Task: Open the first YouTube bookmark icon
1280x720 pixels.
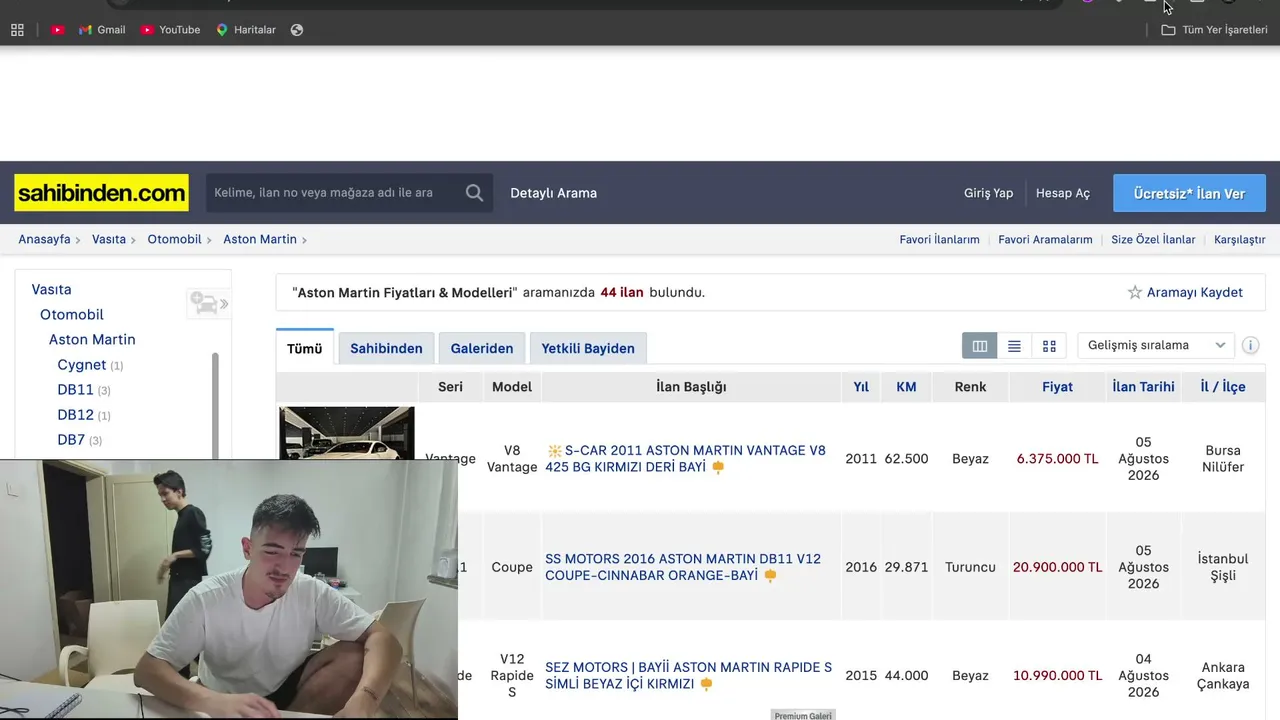Action: pyautogui.click(x=58, y=30)
